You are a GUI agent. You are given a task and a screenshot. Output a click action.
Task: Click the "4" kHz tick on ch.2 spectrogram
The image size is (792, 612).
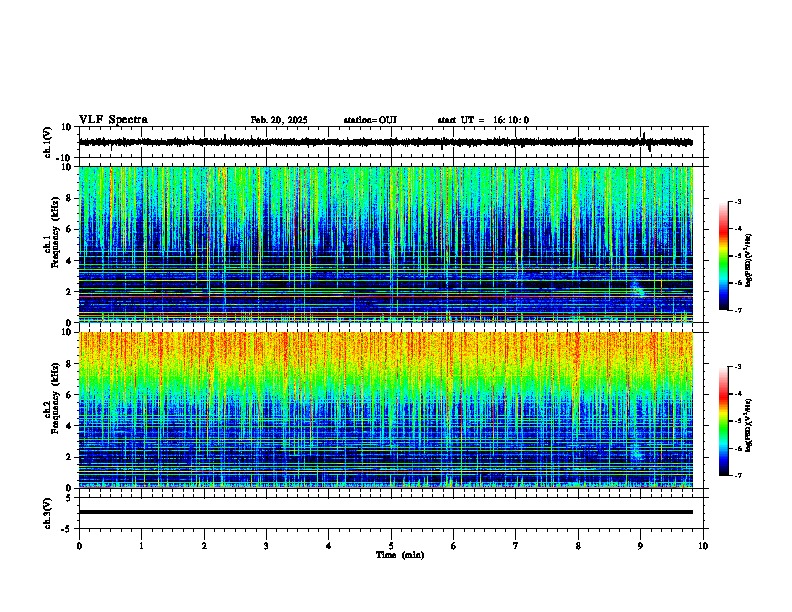[69, 426]
